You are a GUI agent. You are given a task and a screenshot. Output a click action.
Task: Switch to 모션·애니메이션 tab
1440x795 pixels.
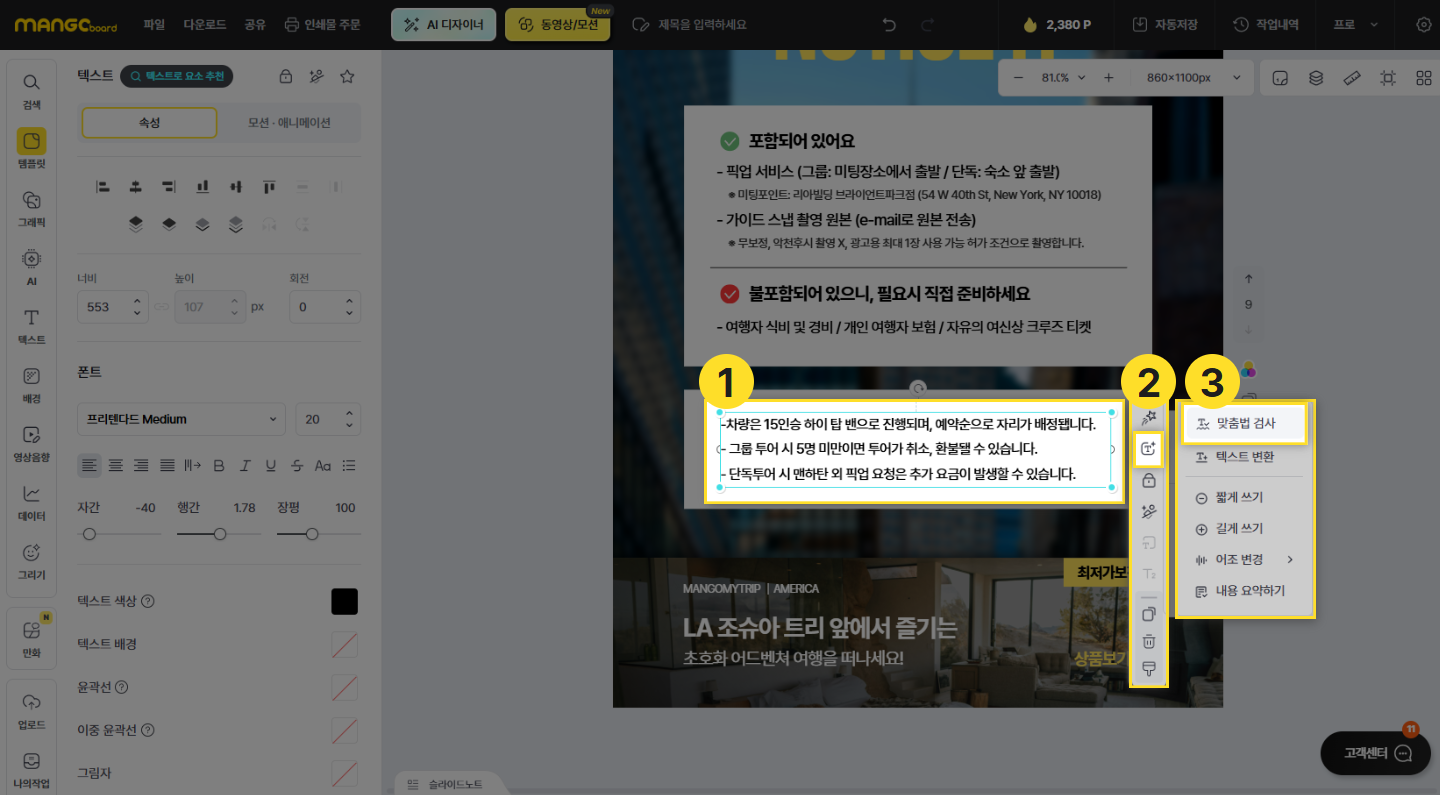pos(289,123)
